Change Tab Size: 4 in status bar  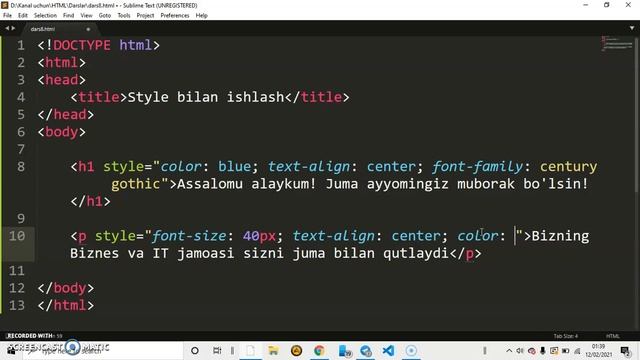[x=566, y=336]
